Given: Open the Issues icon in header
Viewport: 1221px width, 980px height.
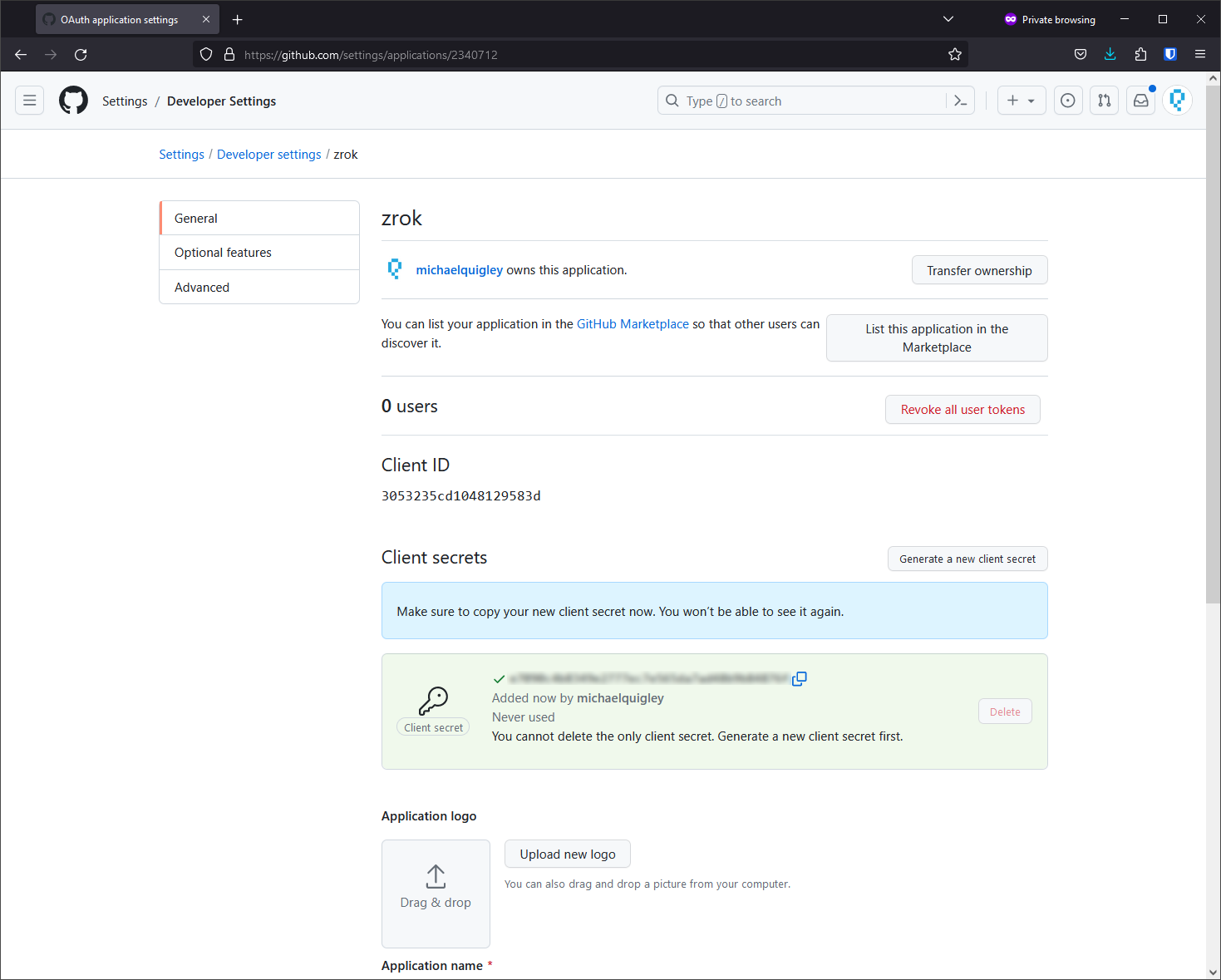Looking at the screenshot, I should pos(1068,101).
